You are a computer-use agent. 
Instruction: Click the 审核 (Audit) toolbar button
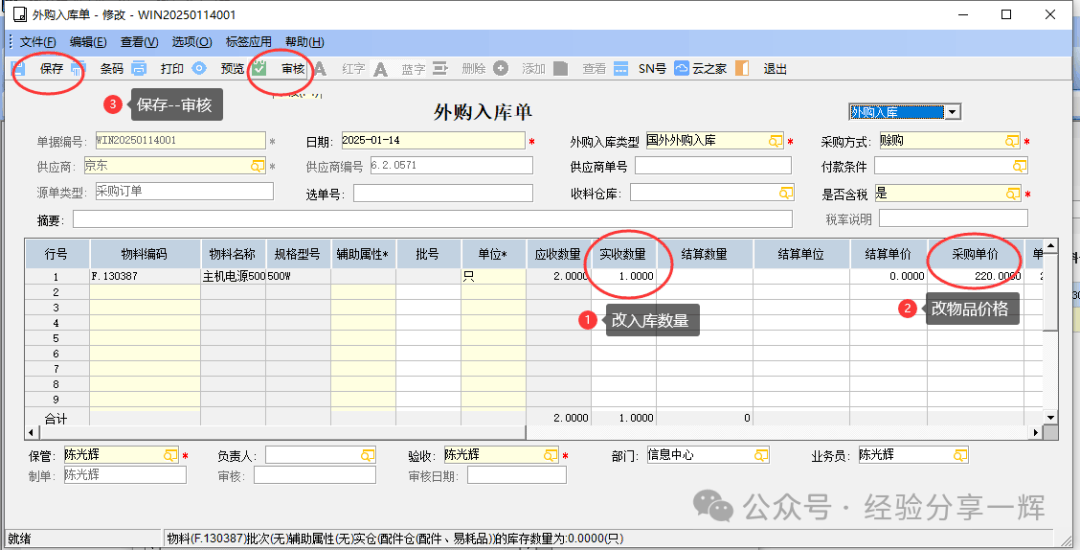(x=292, y=69)
